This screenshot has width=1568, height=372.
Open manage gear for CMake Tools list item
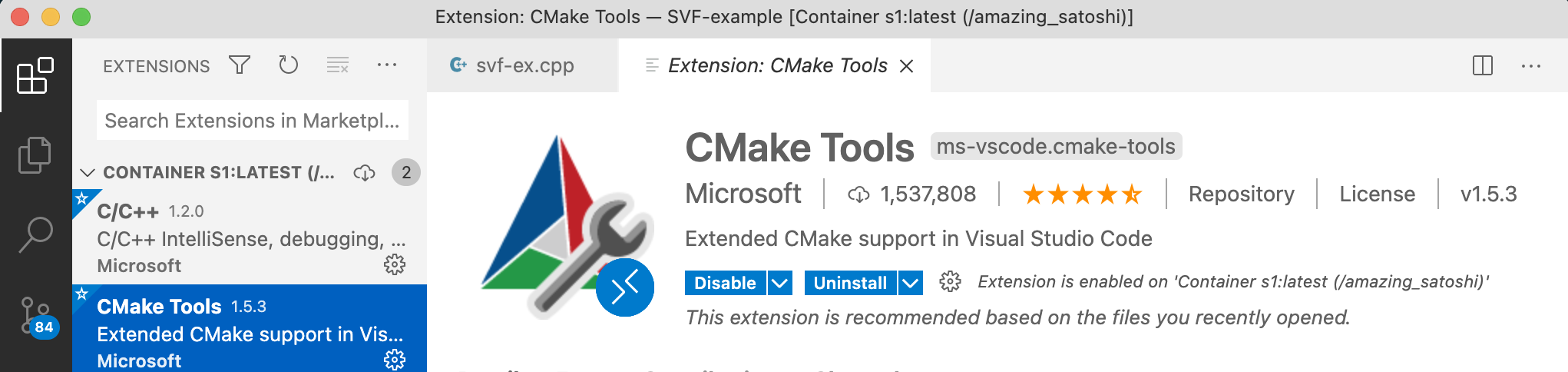pos(395,359)
